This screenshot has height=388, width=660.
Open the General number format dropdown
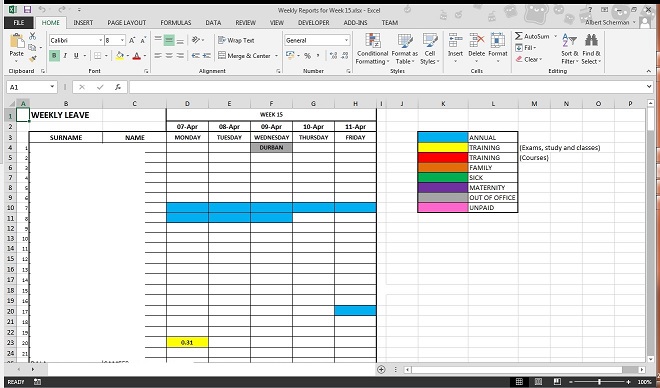pyautogui.click(x=346, y=40)
